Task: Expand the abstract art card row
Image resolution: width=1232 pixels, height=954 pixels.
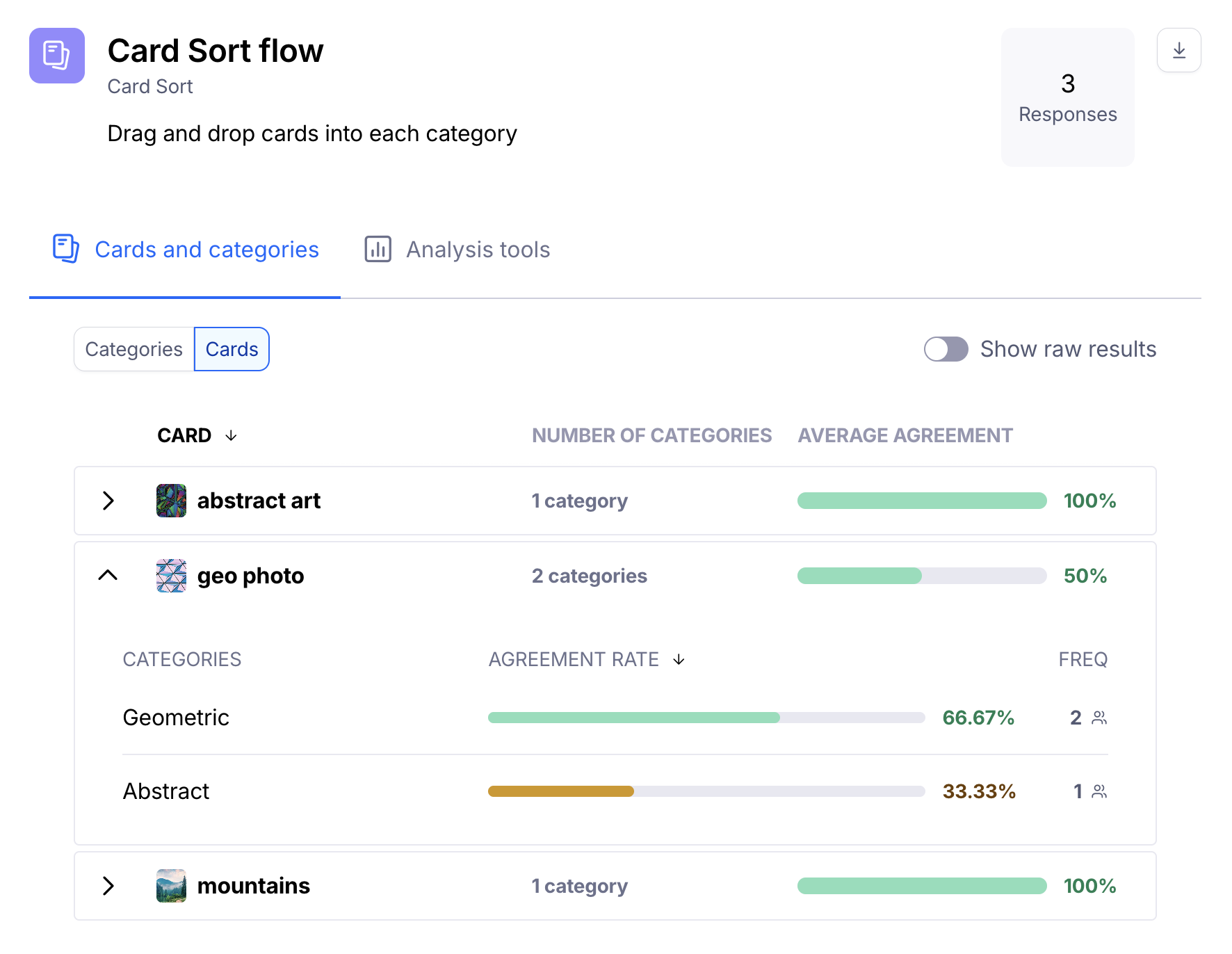Action: click(x=108, y=501)
